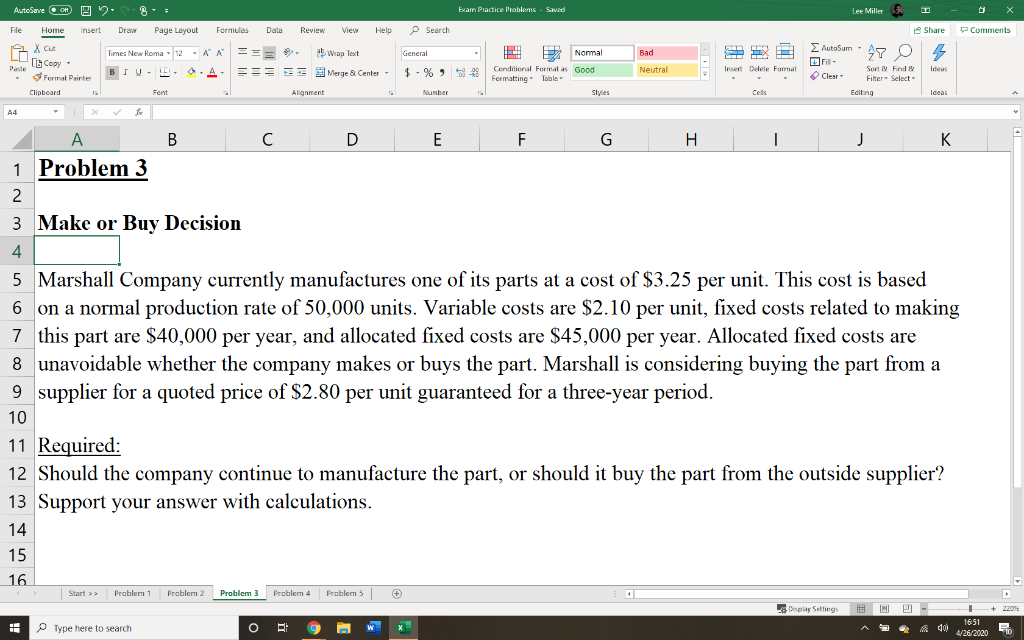Image resolution: width=1024 pixels, height=640 pixels.
Task: Expand the font color dropdown arrow
Action: point(222,72)
